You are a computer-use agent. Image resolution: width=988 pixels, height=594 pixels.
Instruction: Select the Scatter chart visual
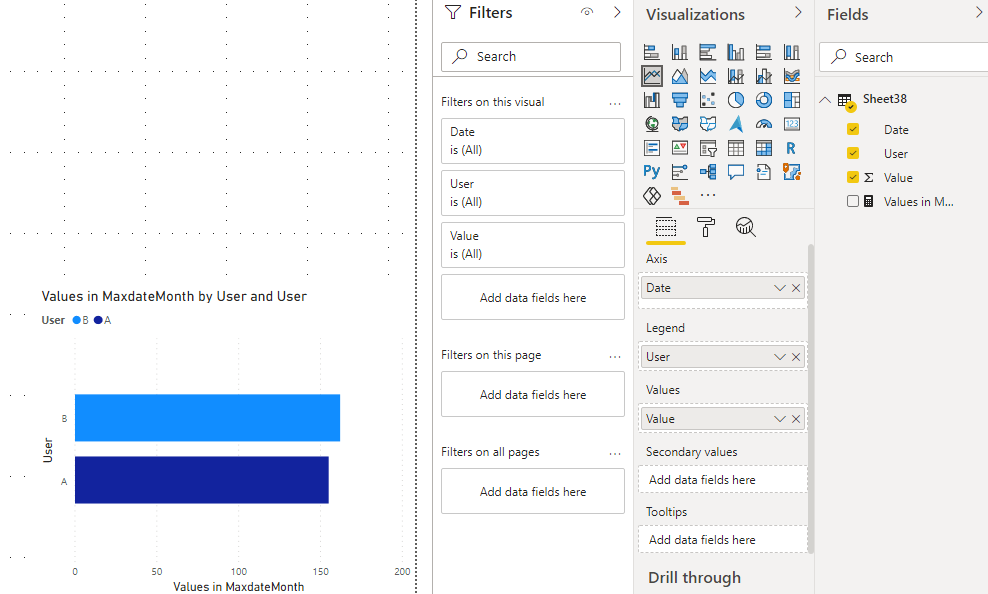708,100
